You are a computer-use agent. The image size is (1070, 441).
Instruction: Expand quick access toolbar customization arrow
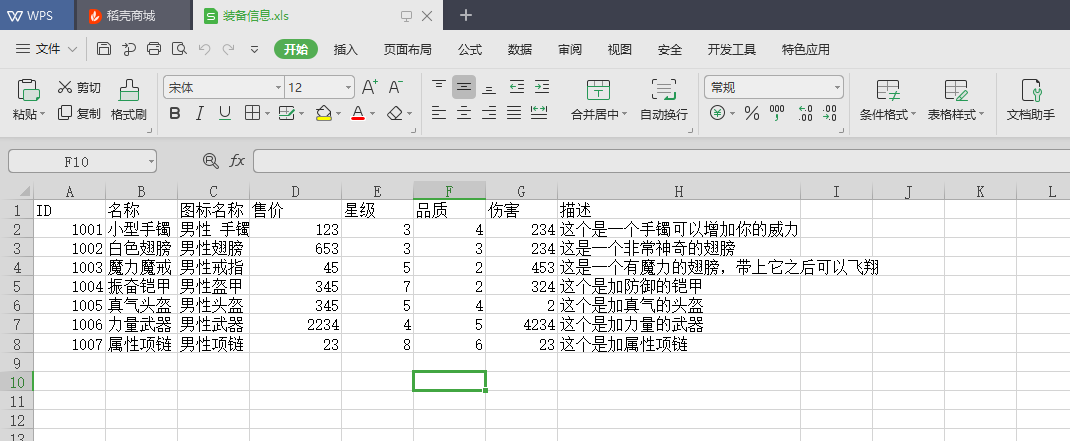click(255, 49)
